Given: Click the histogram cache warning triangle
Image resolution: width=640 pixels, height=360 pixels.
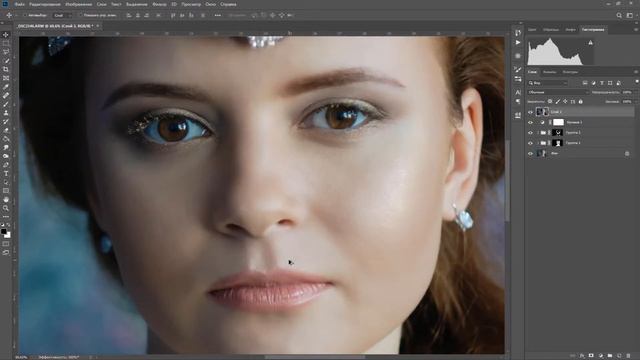Looking at the screenshot, I should [x=591, y=42].
